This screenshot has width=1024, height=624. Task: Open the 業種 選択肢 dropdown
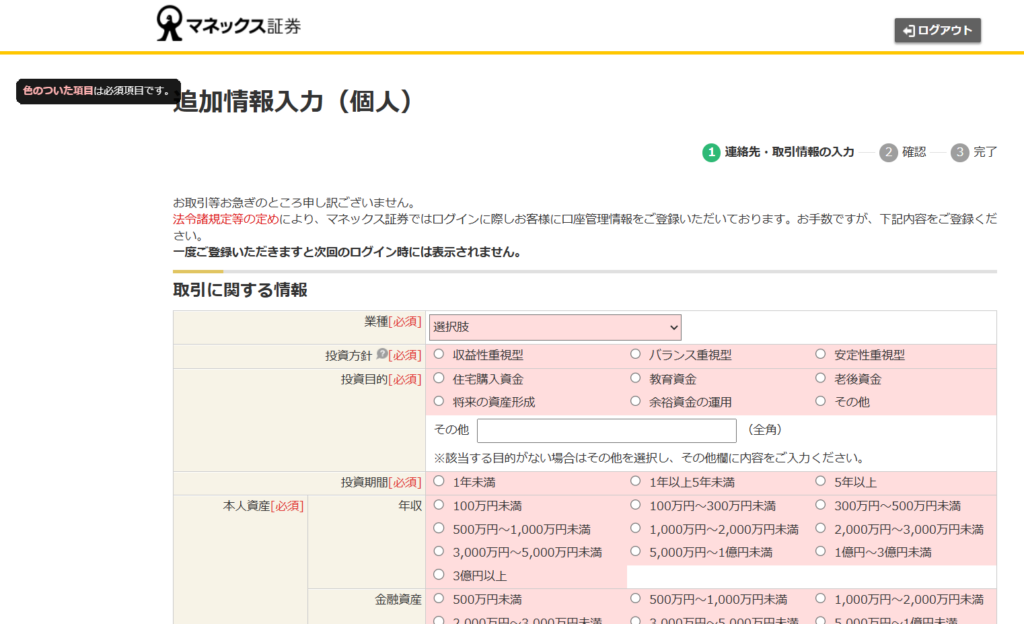click(555, 327)
